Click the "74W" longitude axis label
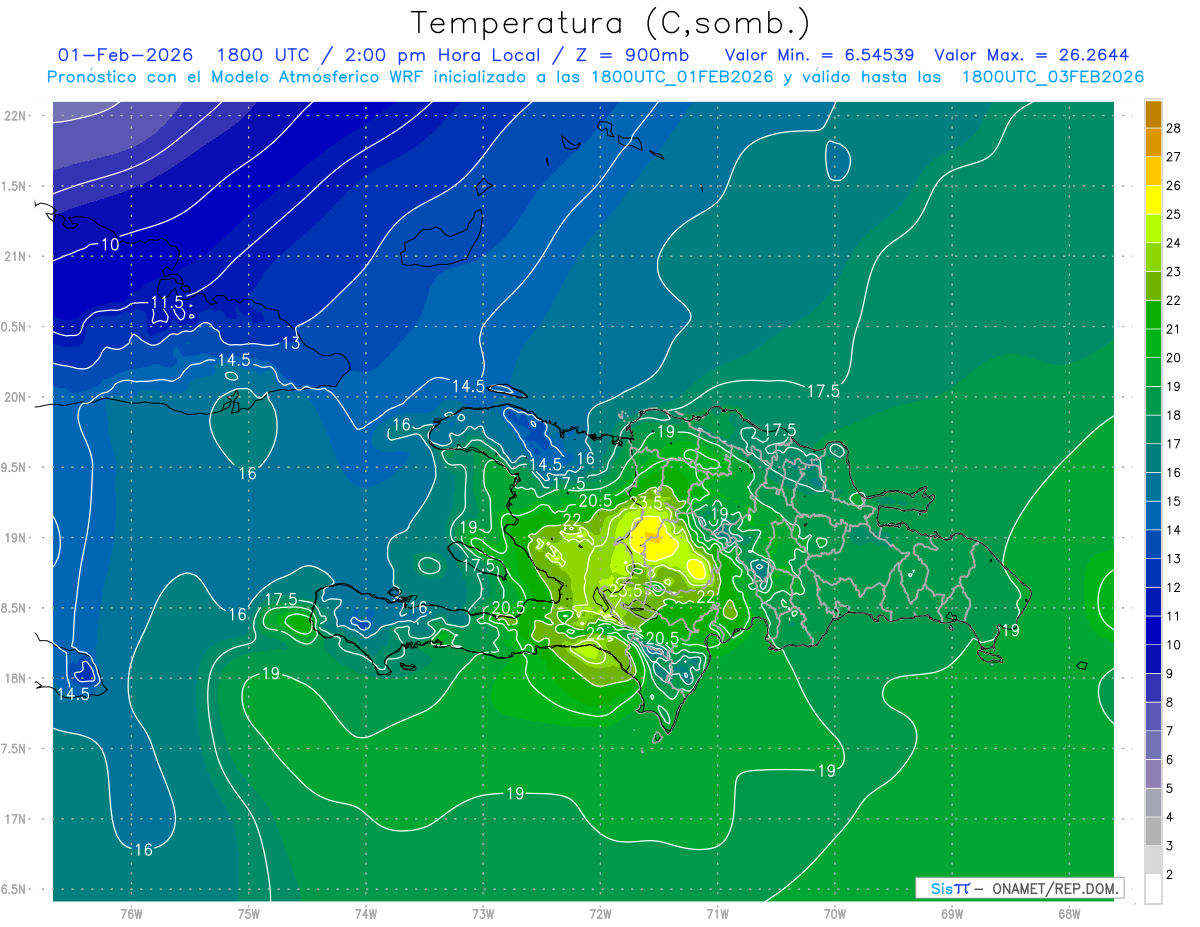 coord(366,914)
